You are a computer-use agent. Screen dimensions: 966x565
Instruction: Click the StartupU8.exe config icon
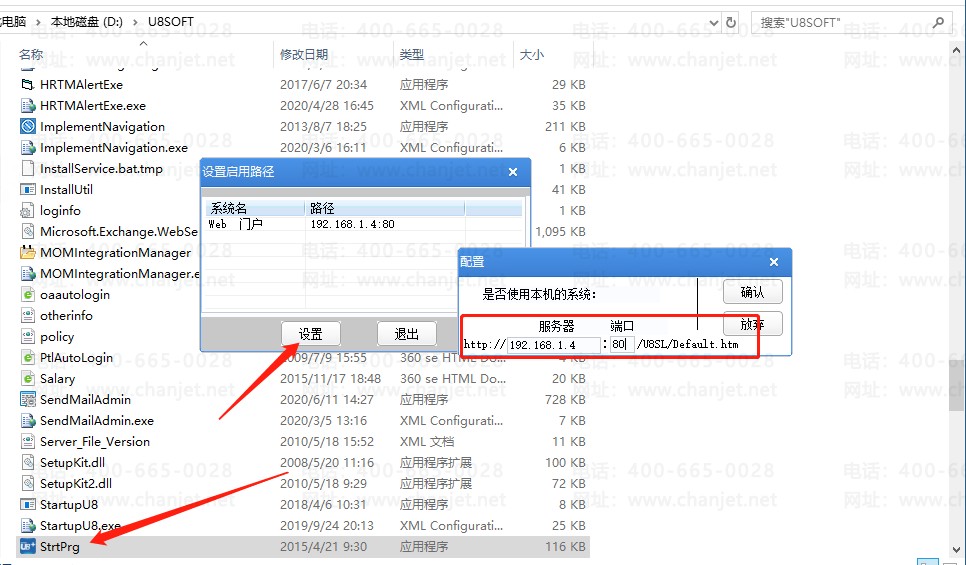click(28, 525)
